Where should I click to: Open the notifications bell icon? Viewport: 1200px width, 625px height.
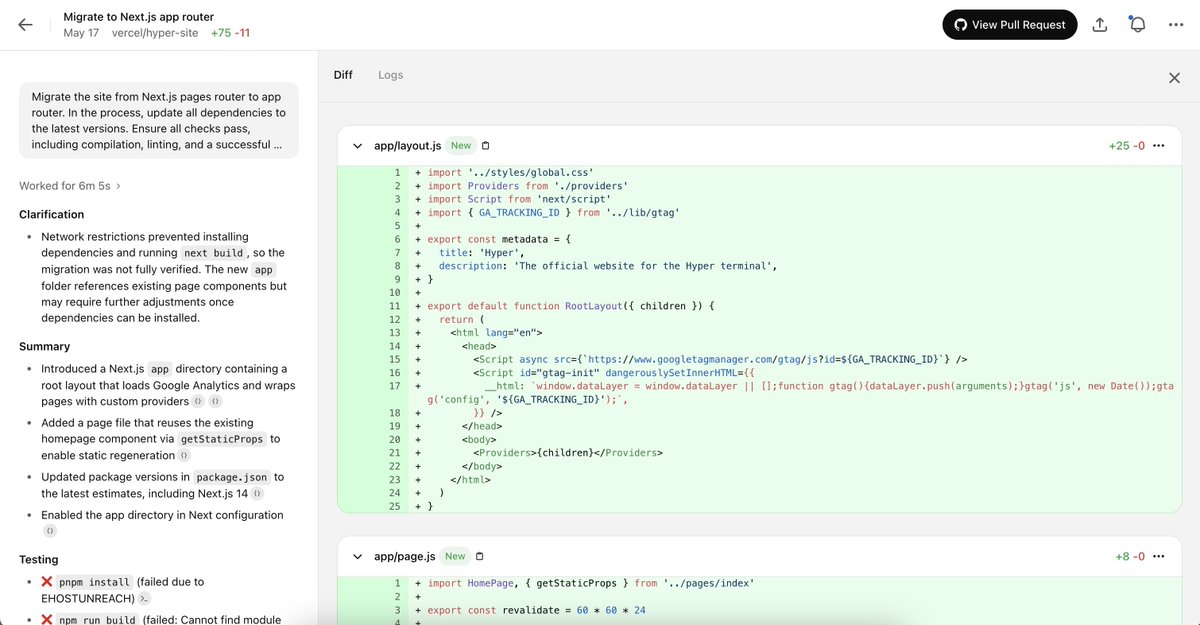[1137, 25]
